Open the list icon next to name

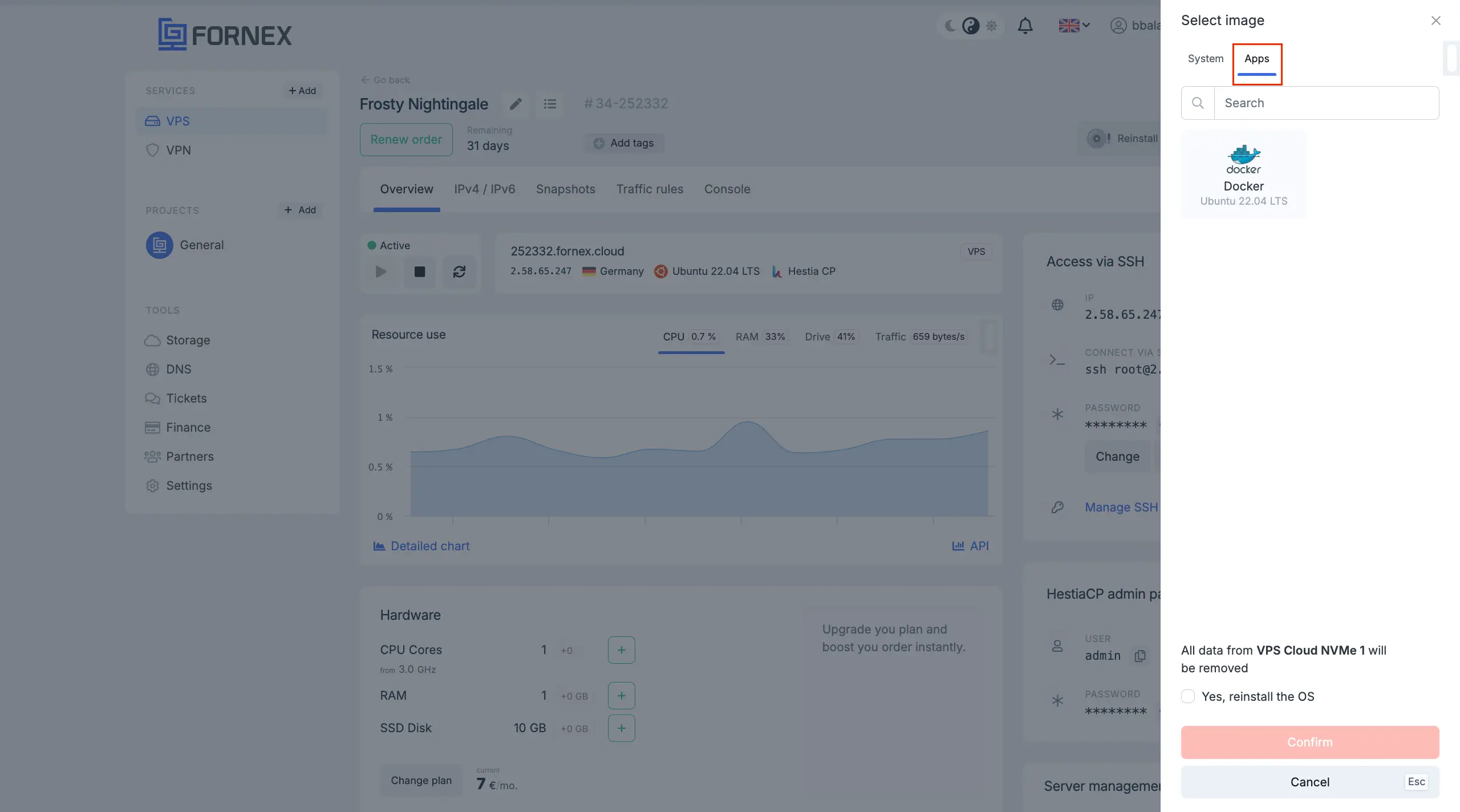tap(550, 104)
